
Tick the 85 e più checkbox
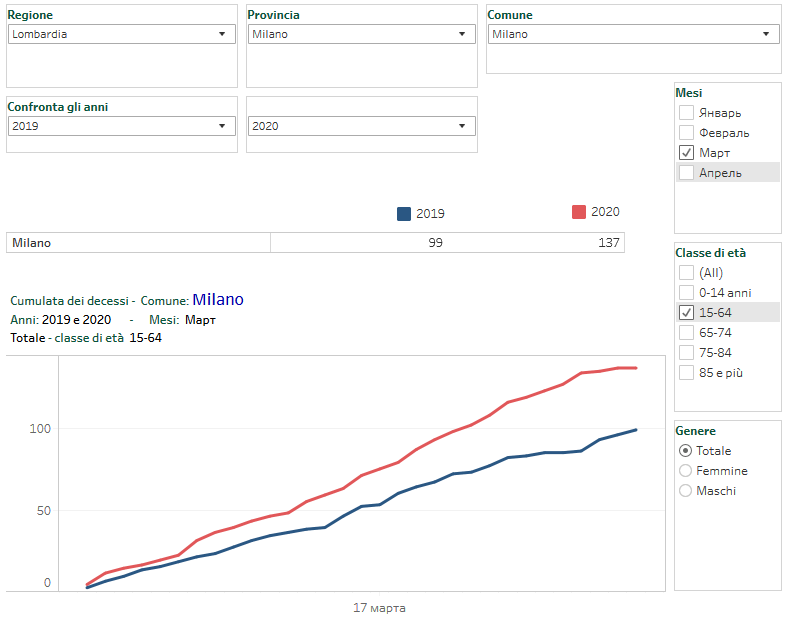click(686, 373)
